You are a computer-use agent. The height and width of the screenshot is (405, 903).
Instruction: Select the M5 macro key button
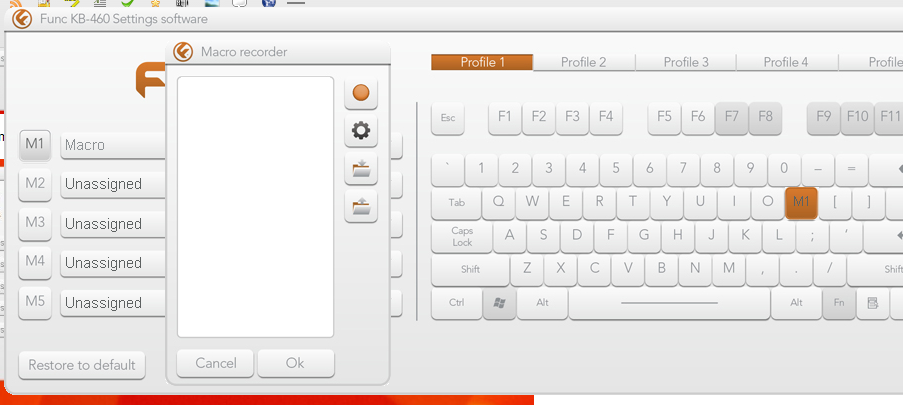(x=35, y=302)
